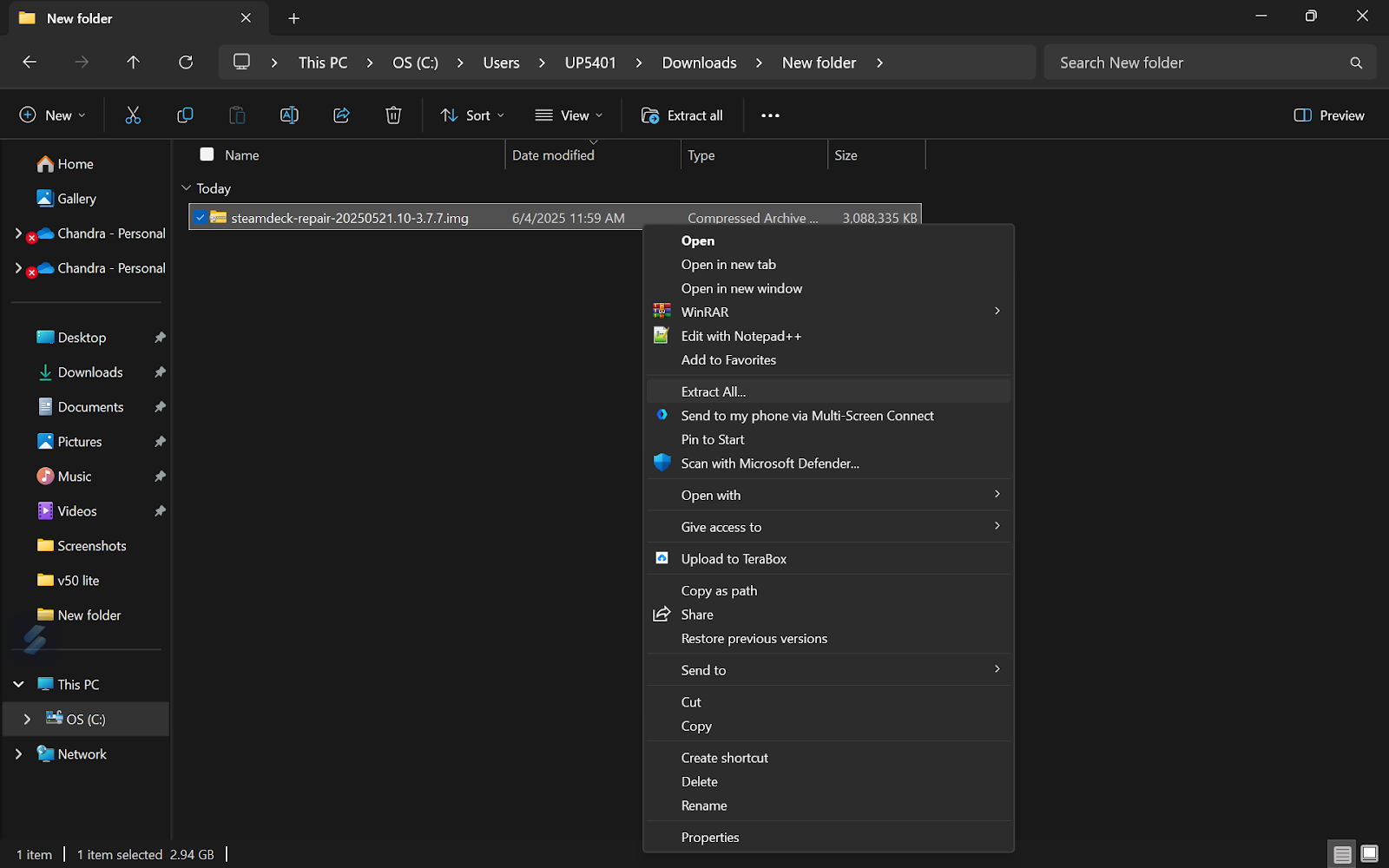1389x868 pixels.
Task: Open the Sort dropdown
Action: tap(472, 115)
